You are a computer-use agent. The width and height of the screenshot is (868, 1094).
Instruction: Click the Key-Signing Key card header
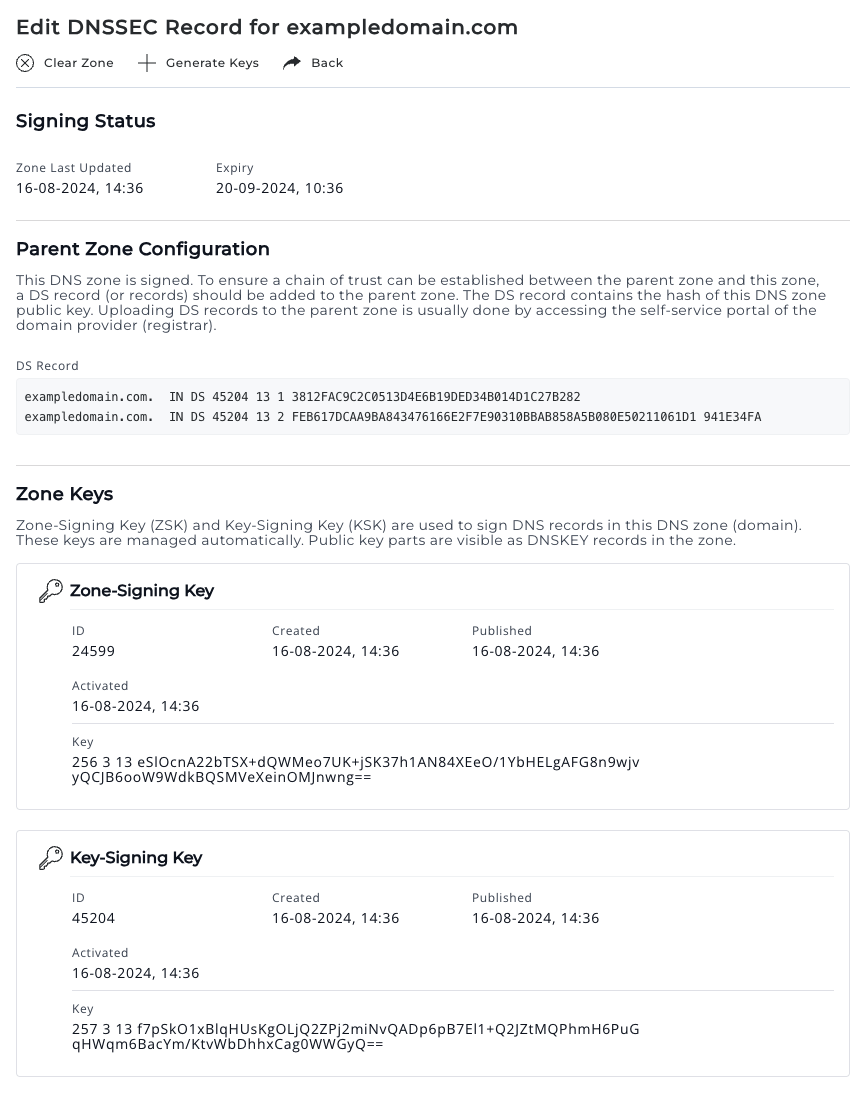(136, 857)
